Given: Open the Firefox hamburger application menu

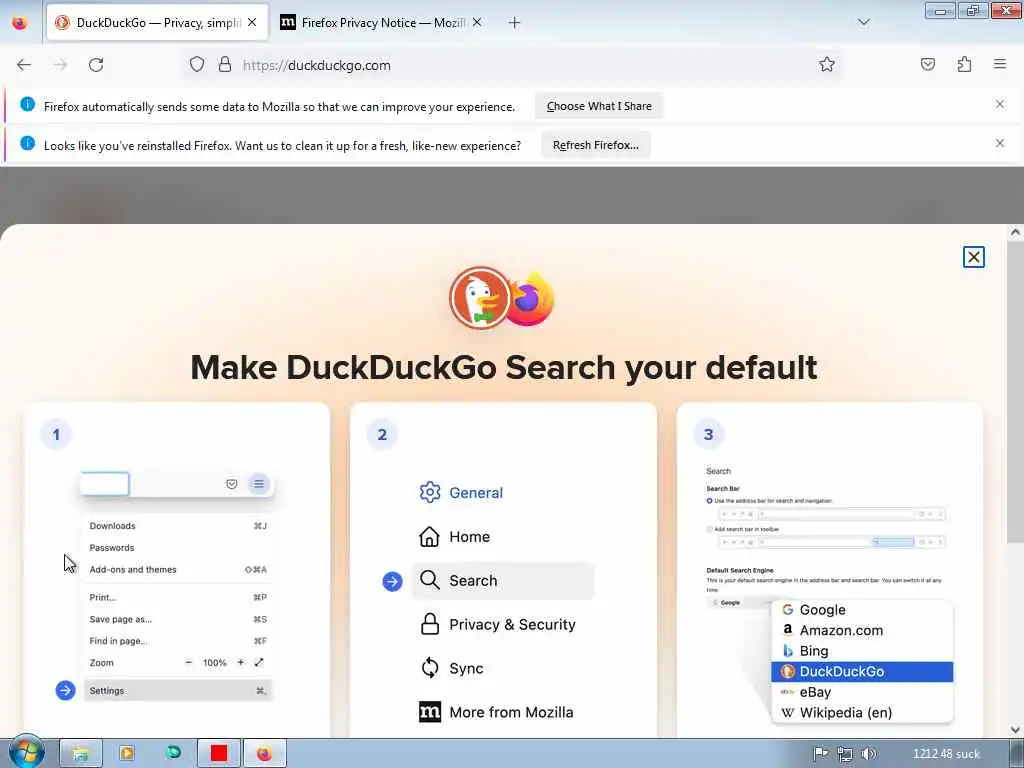Looking at the screenshot, I should (x=1000, y=64).
